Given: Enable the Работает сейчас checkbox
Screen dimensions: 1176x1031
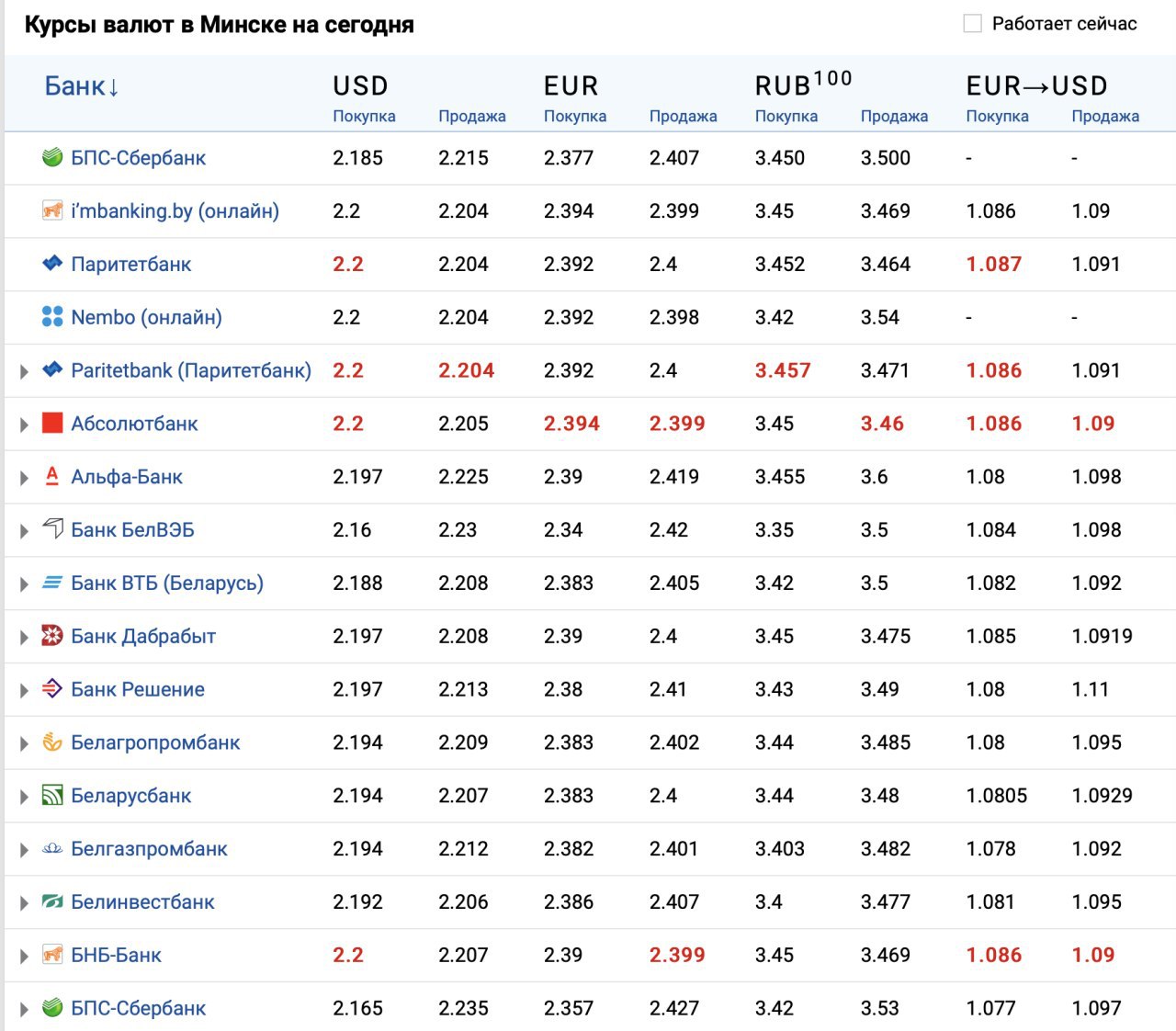Looking at the screenshot, I should 972,24.
